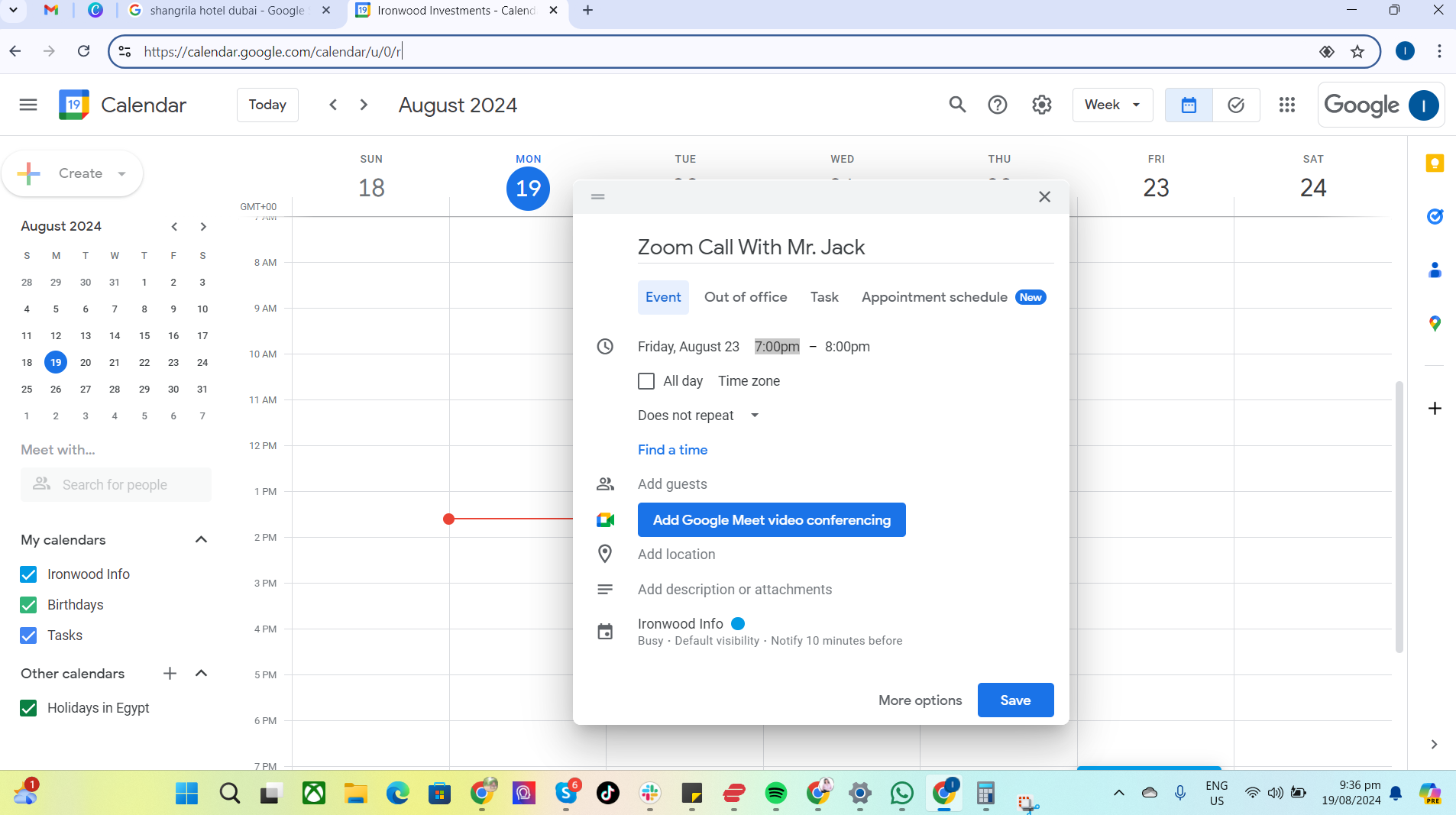1456x815 pixels.
Task: Save the Zoom Call event
Action: click(1015, 700)
